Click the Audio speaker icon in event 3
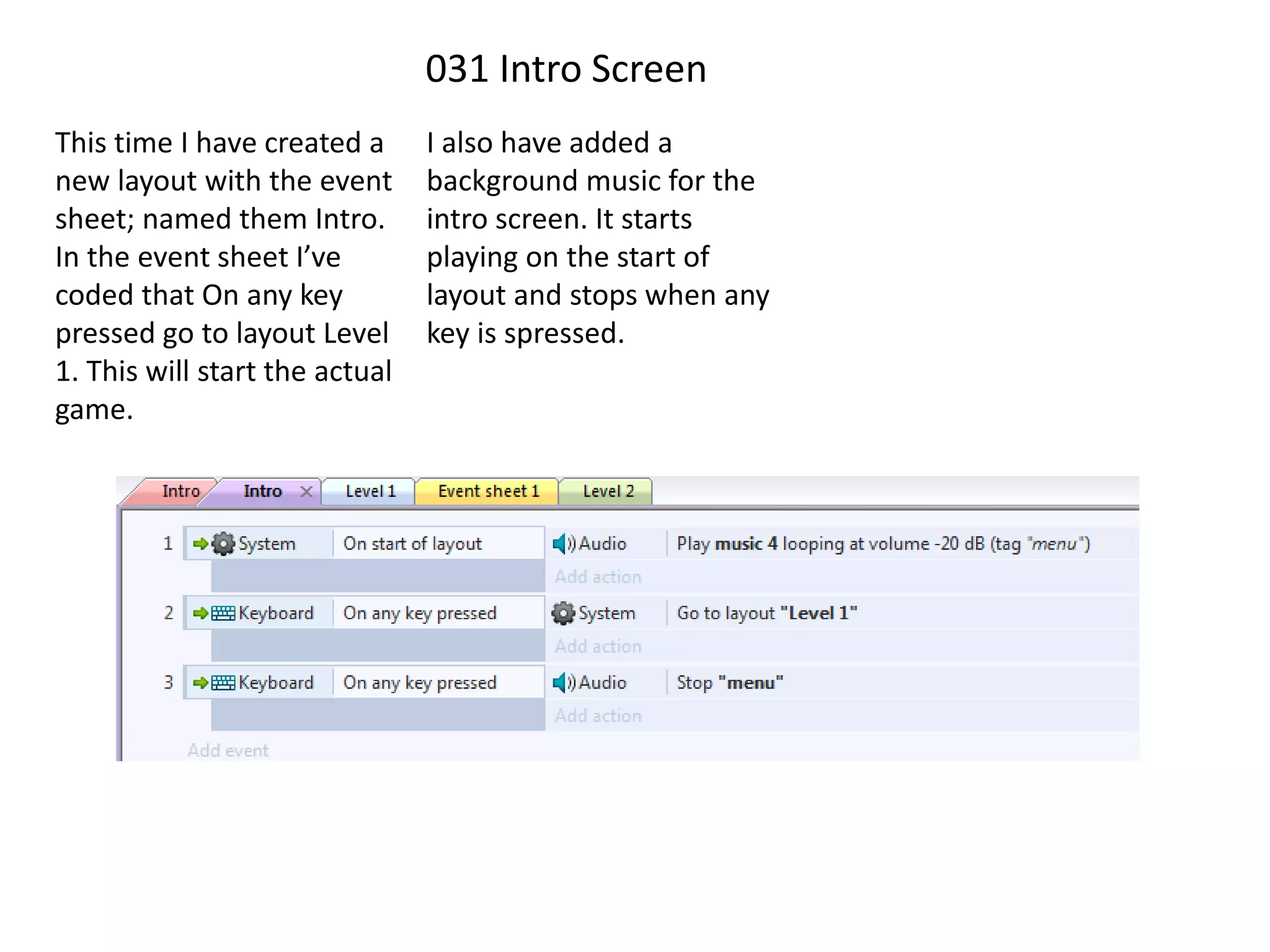 coord(564,683)
